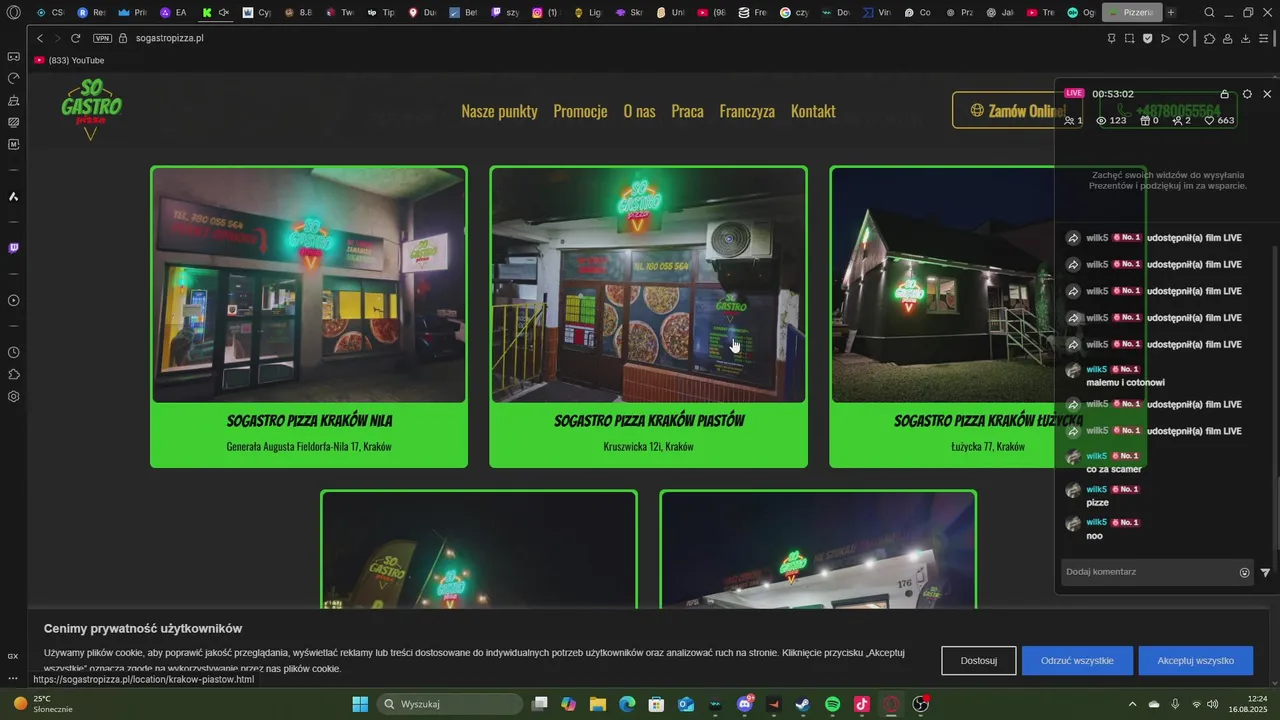Open the Kontakt page
The height and width of the screenshot is (720, 1280).
coord(813,111)
